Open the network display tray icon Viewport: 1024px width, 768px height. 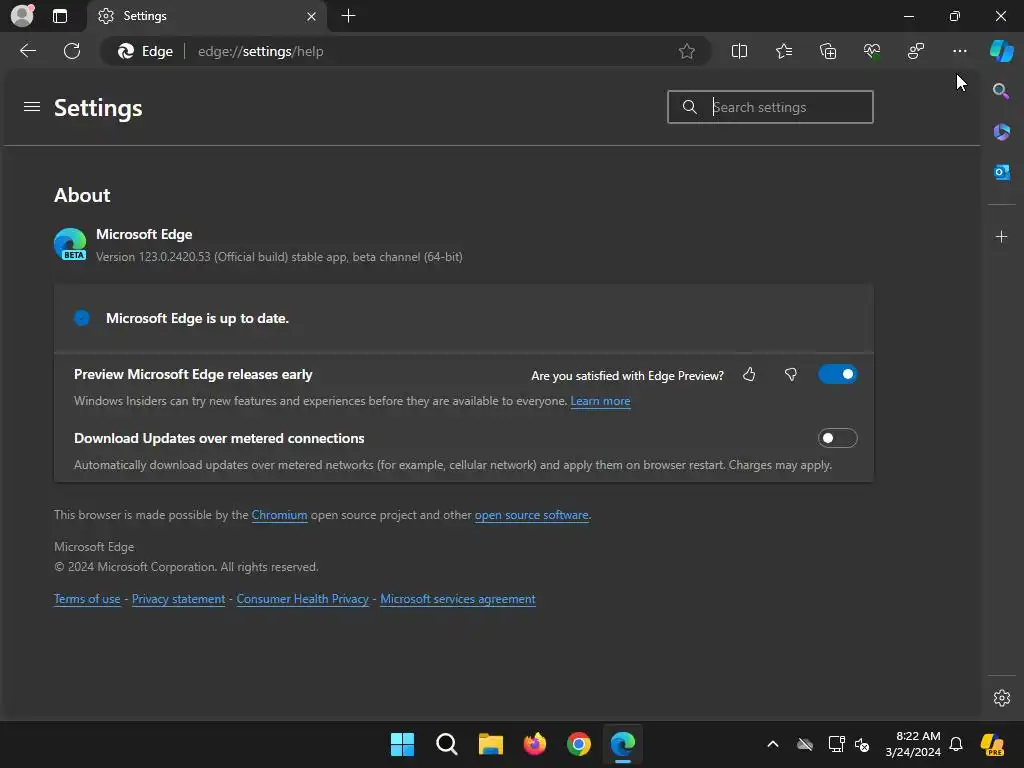pos(836,744)
